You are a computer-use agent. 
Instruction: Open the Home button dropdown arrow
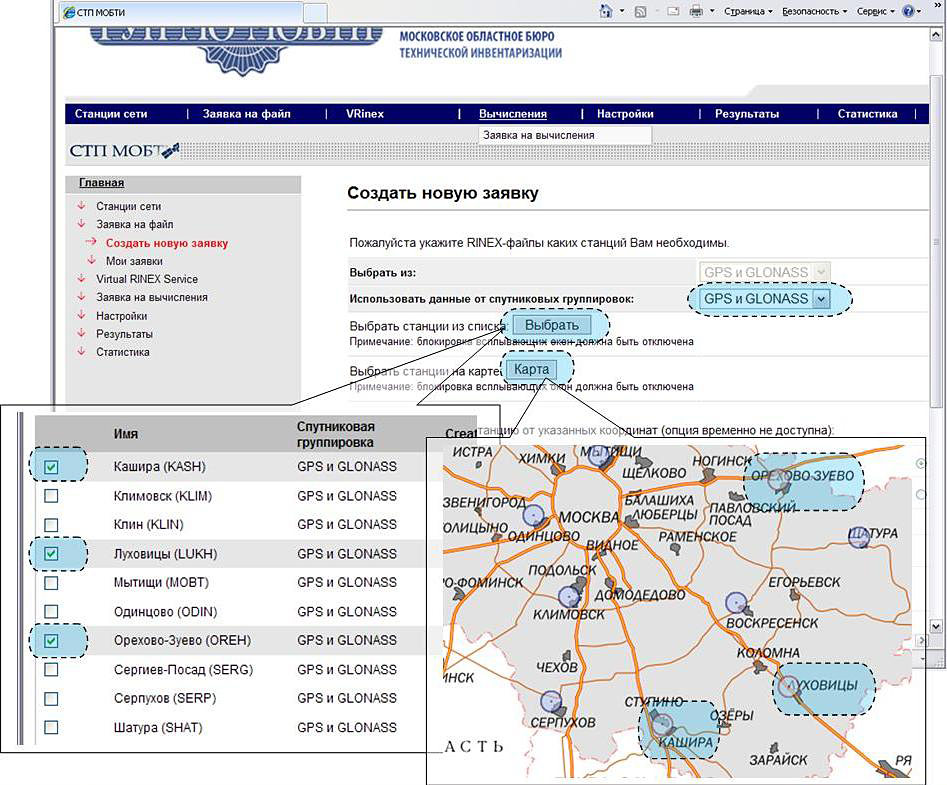[x=621, y=11]
